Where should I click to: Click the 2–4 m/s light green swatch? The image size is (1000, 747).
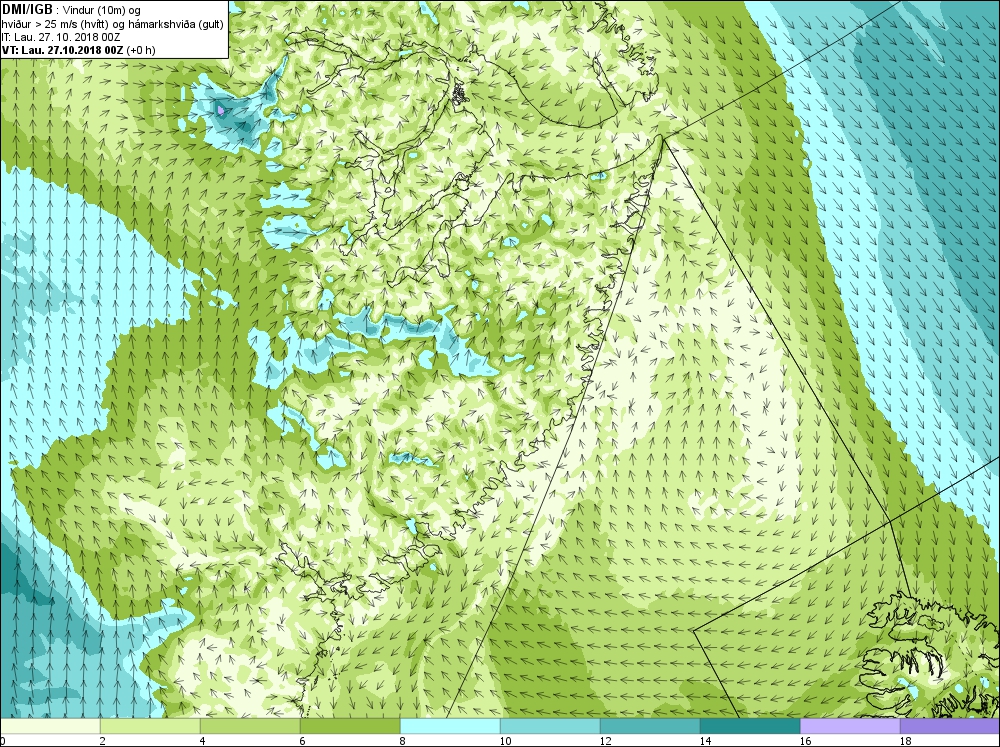151,726
